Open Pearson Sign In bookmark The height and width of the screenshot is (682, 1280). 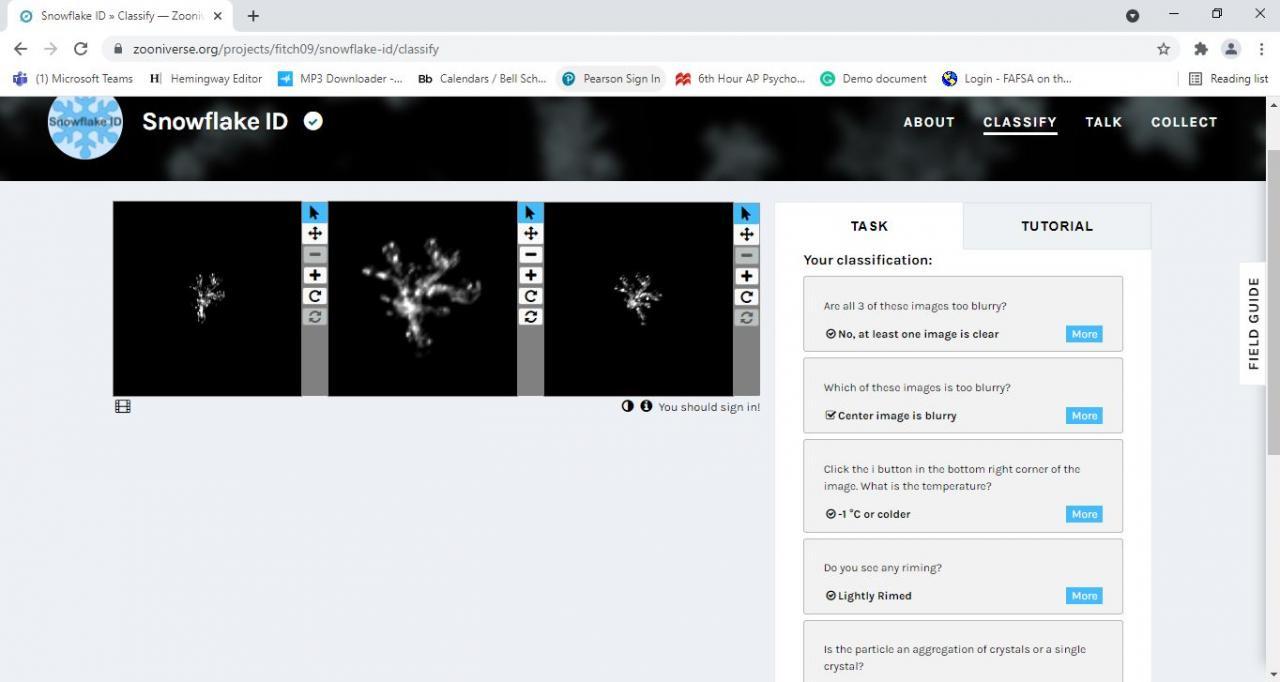[611, 78]
